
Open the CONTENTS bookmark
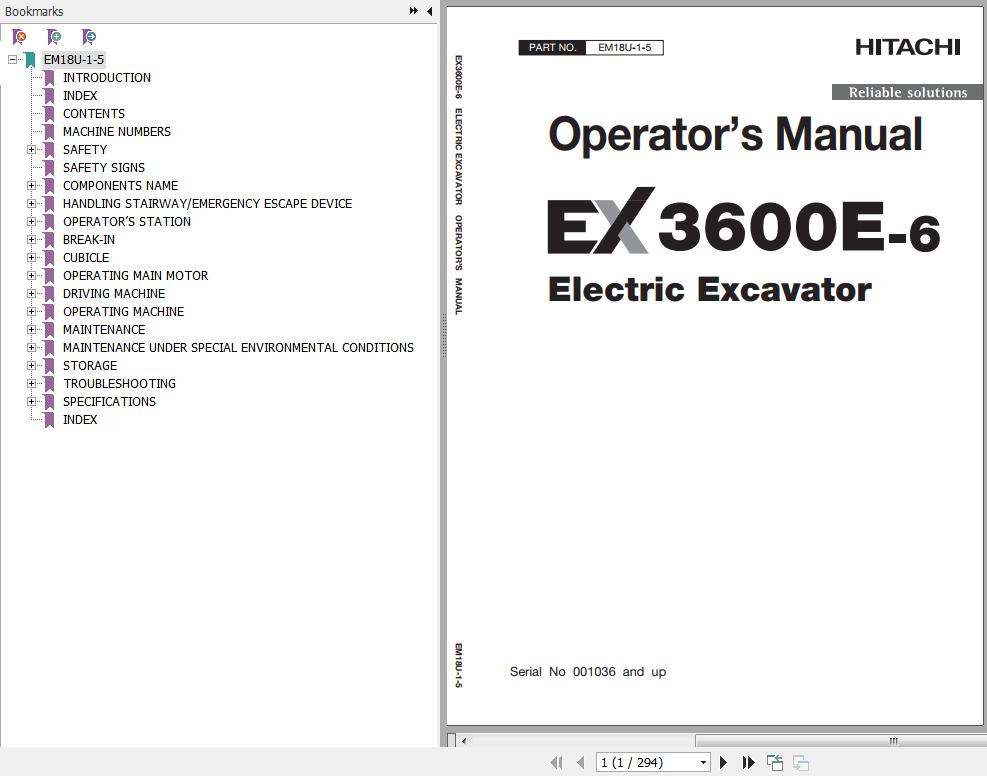click(94, 114)
